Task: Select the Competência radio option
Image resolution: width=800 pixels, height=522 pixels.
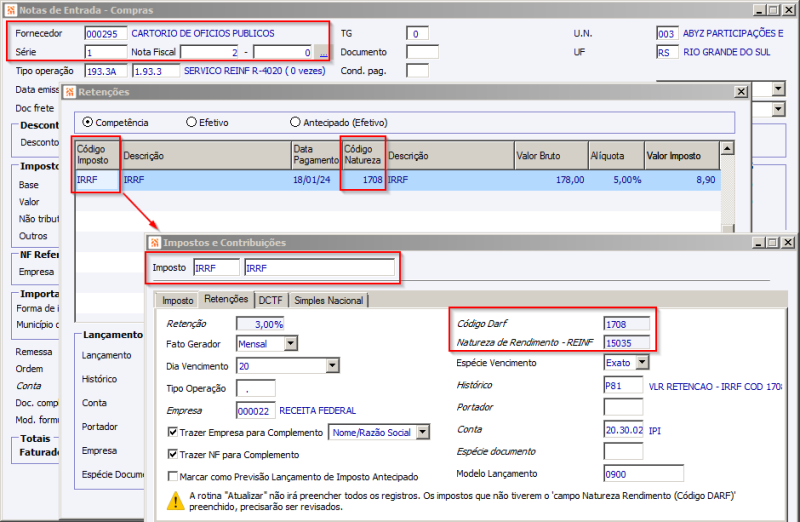Action: 88,122
